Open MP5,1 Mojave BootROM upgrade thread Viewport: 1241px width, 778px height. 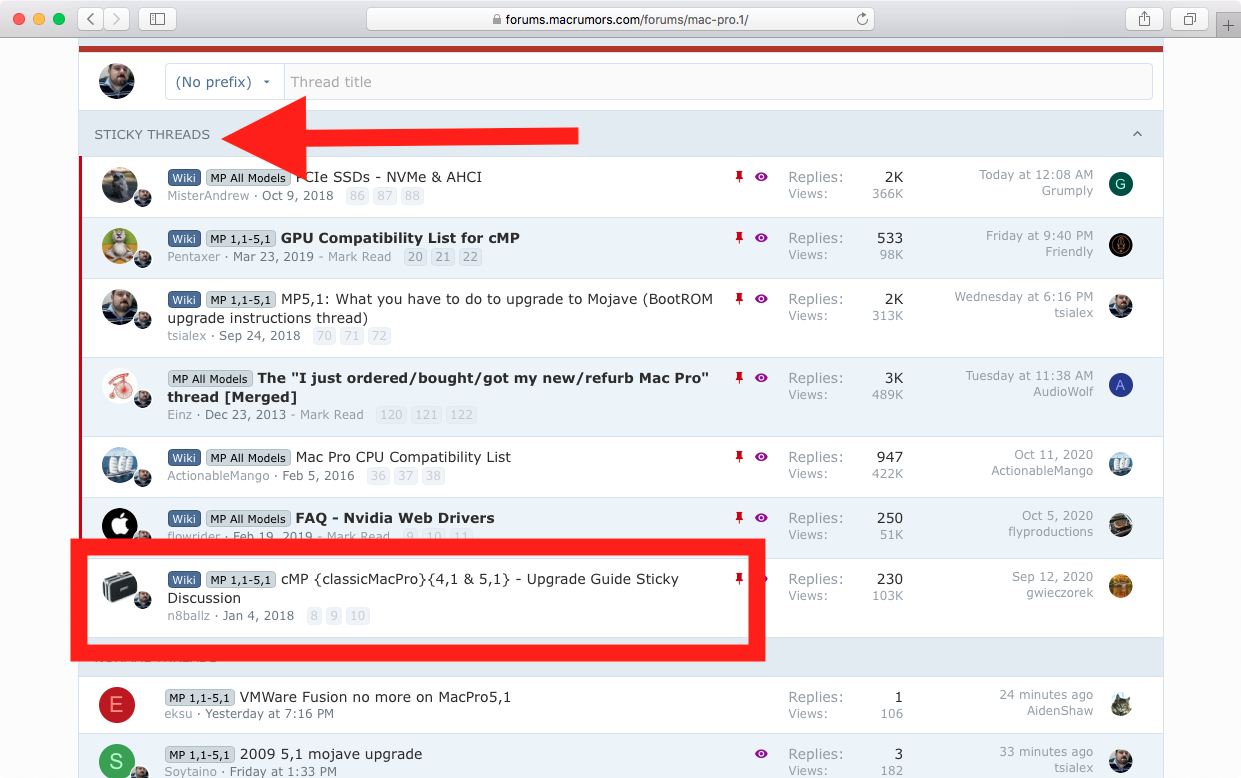440,308
